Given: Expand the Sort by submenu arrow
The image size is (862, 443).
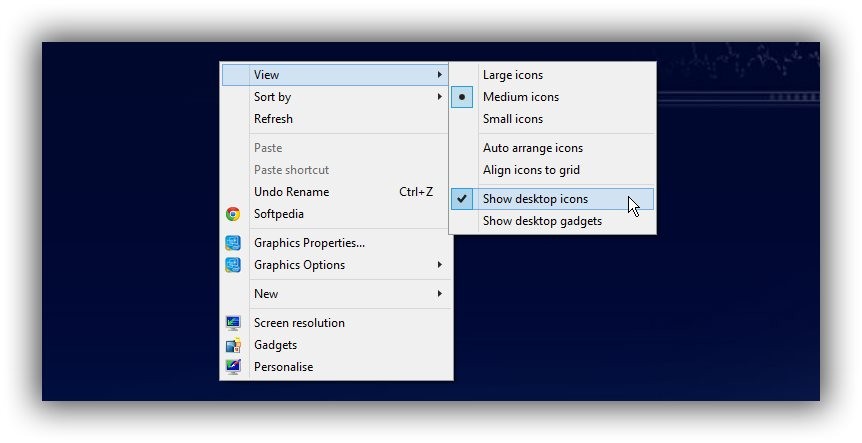Looking at the screenshot, I should tap(439, 97).
